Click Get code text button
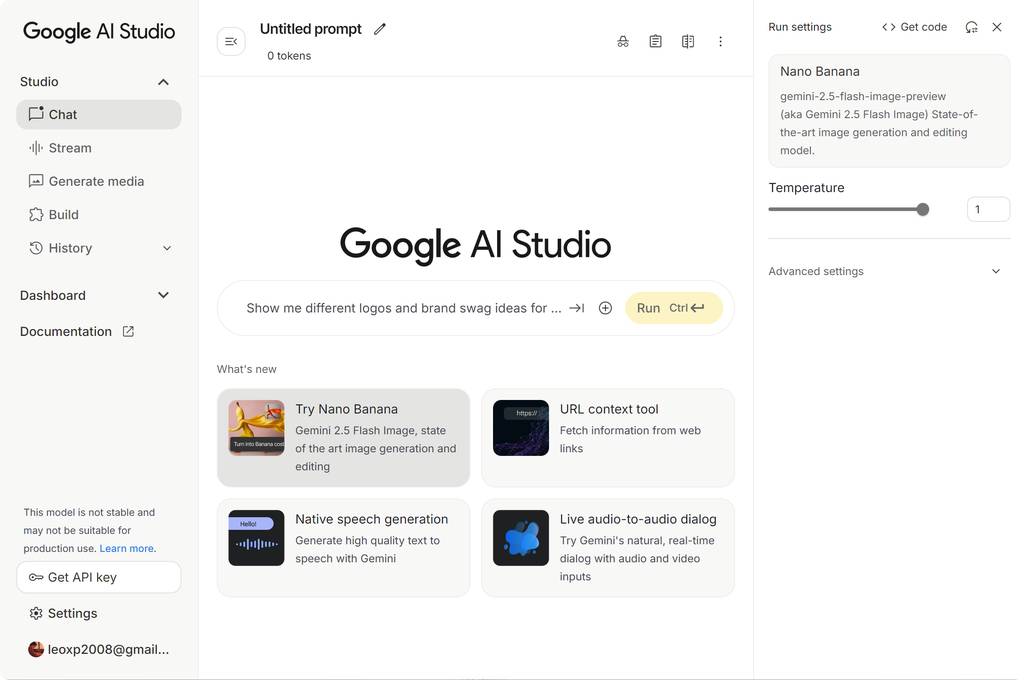Screen dimensions: 1024x680 [923, 27]
